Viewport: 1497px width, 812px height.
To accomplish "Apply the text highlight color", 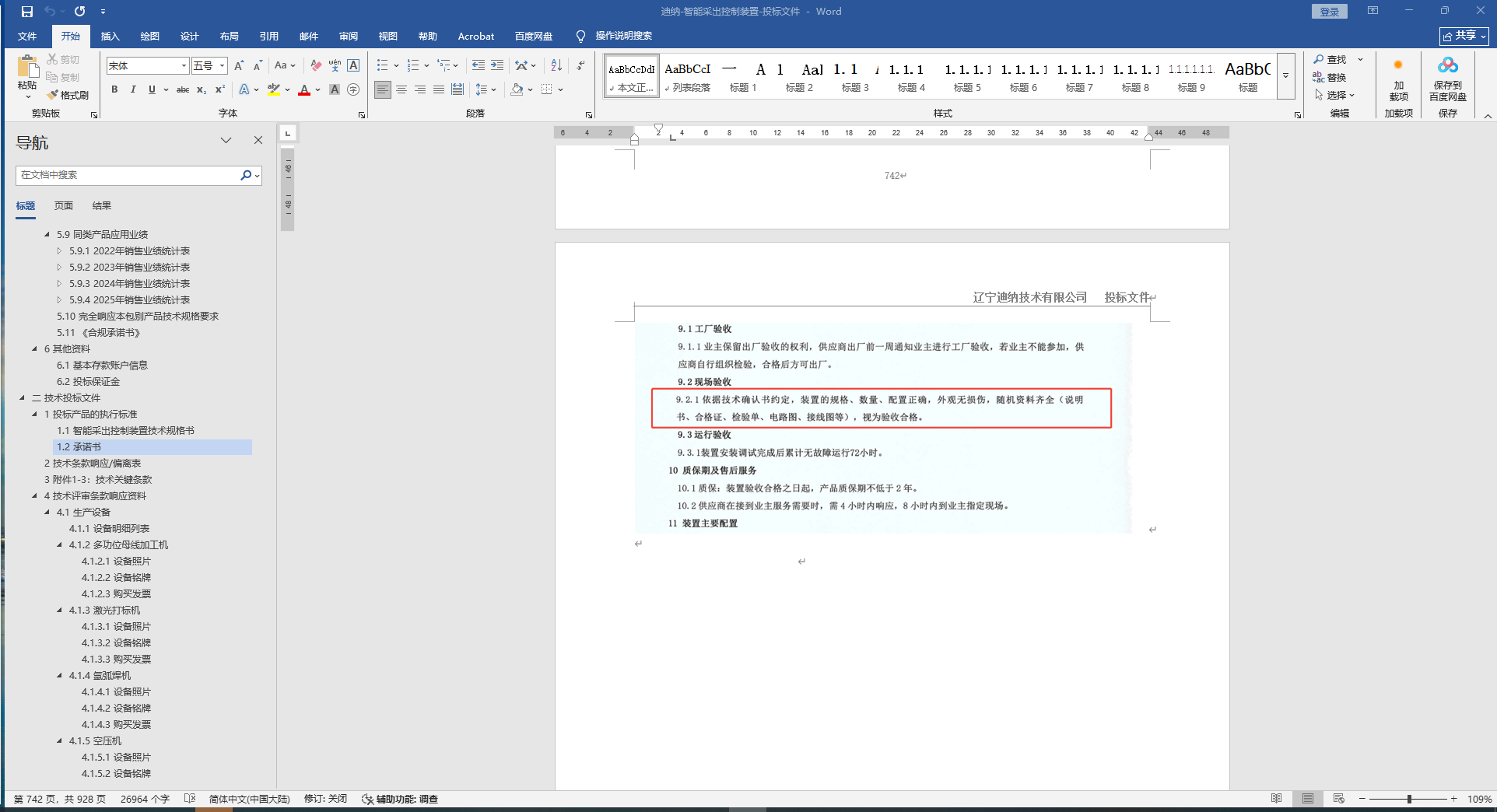I will pos(273,89).
